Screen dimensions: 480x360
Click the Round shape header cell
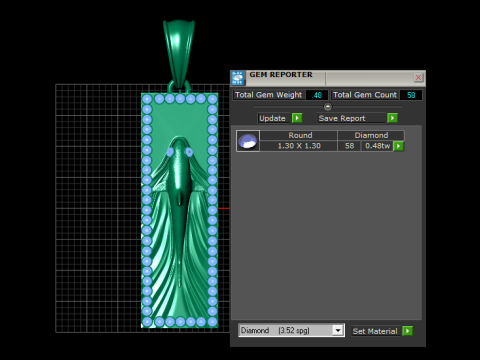(299, 135)
